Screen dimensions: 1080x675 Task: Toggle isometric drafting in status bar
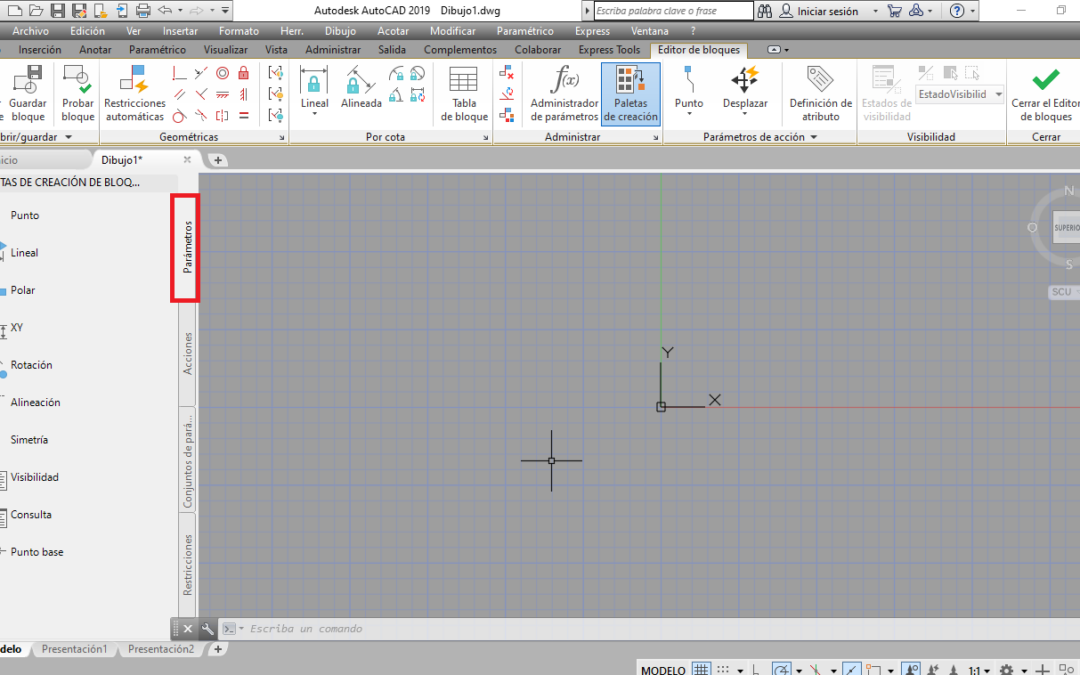click(816, 669)
